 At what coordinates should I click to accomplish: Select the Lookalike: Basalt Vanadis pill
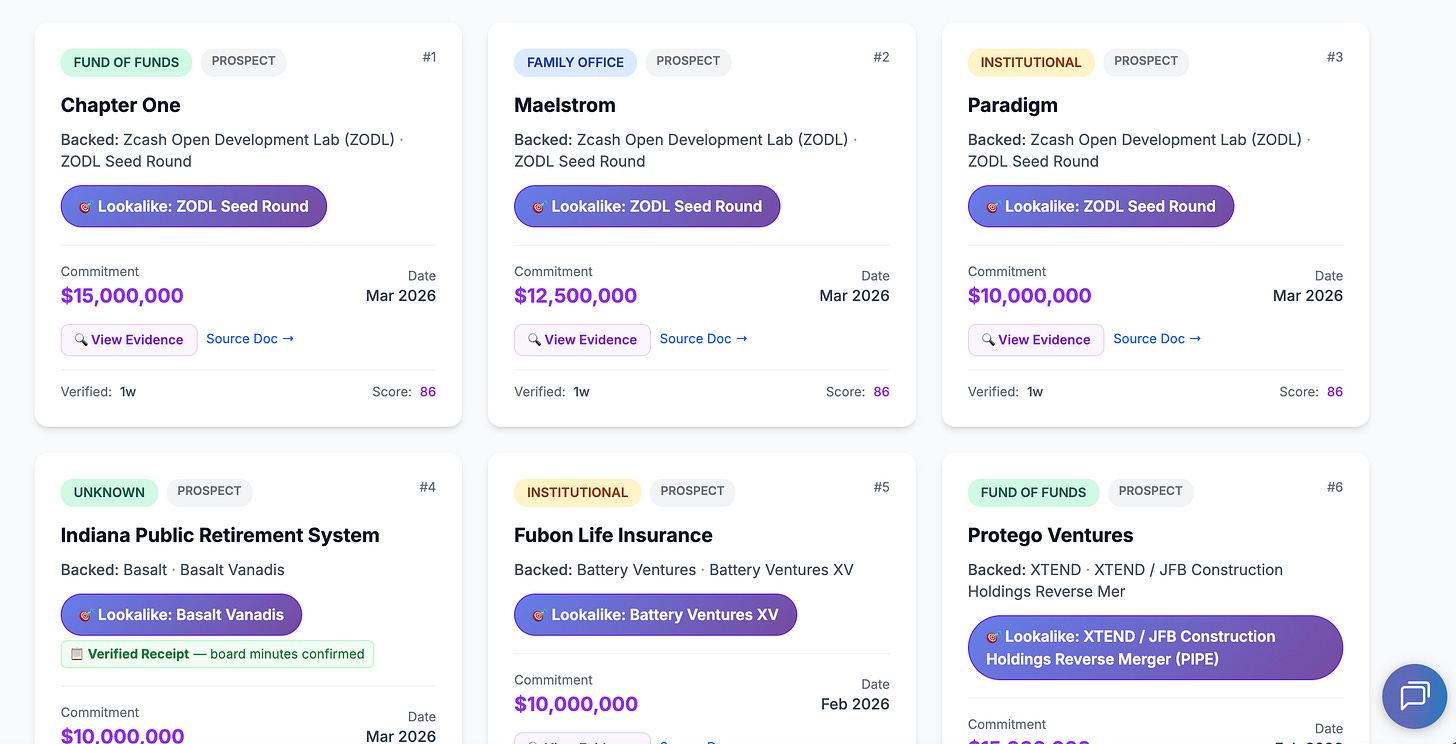click(181, 615)
